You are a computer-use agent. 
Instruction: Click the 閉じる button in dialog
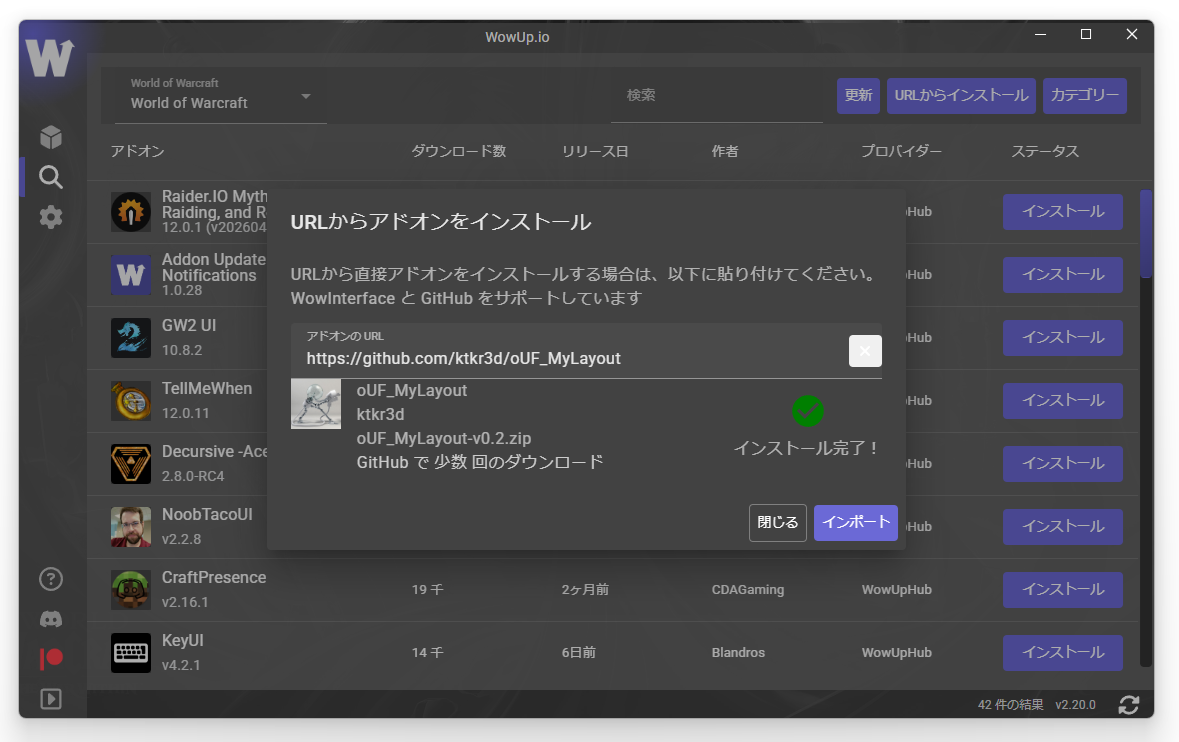(777, 523)
